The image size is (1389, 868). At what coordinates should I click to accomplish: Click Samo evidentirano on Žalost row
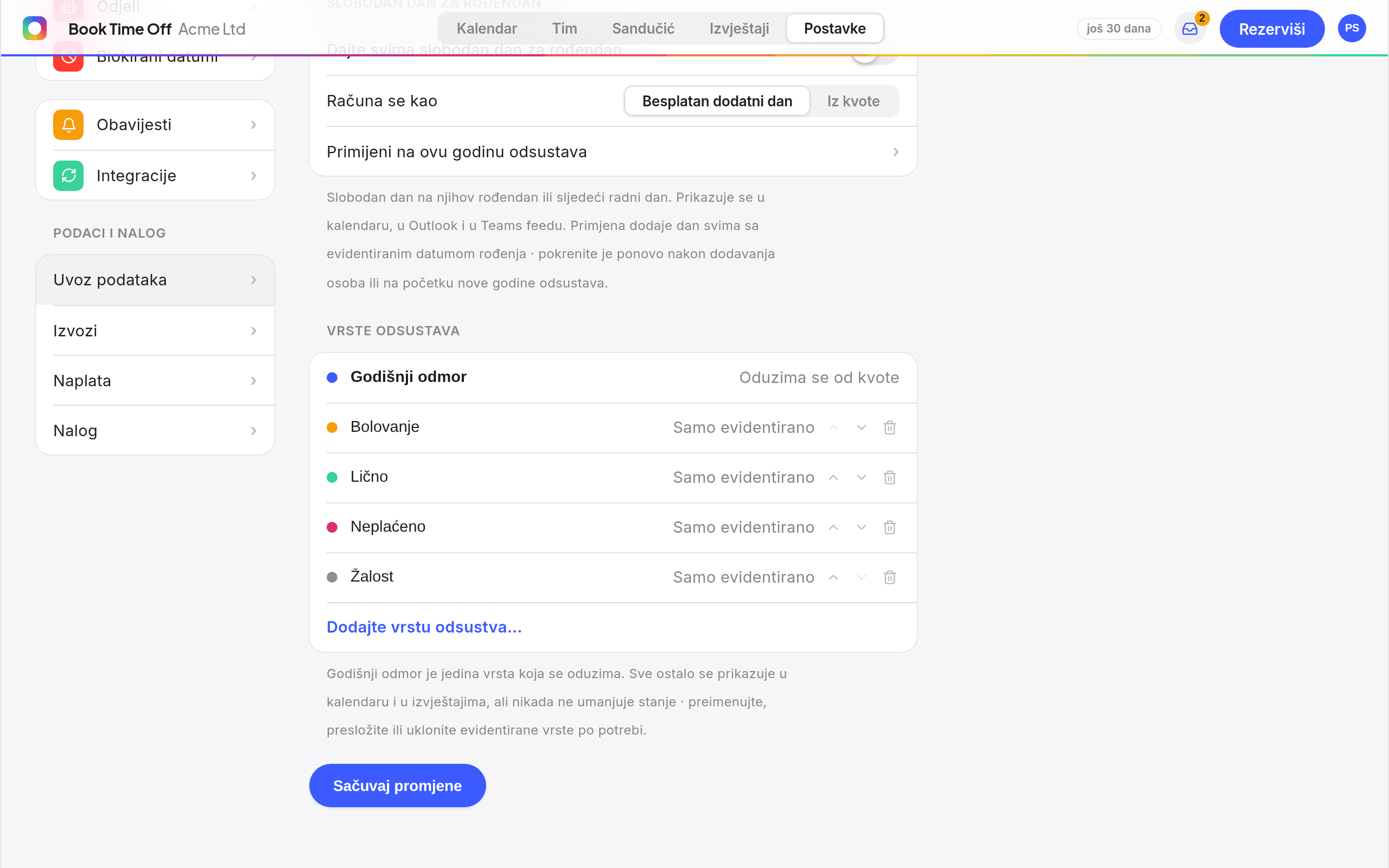pos(743,578)
